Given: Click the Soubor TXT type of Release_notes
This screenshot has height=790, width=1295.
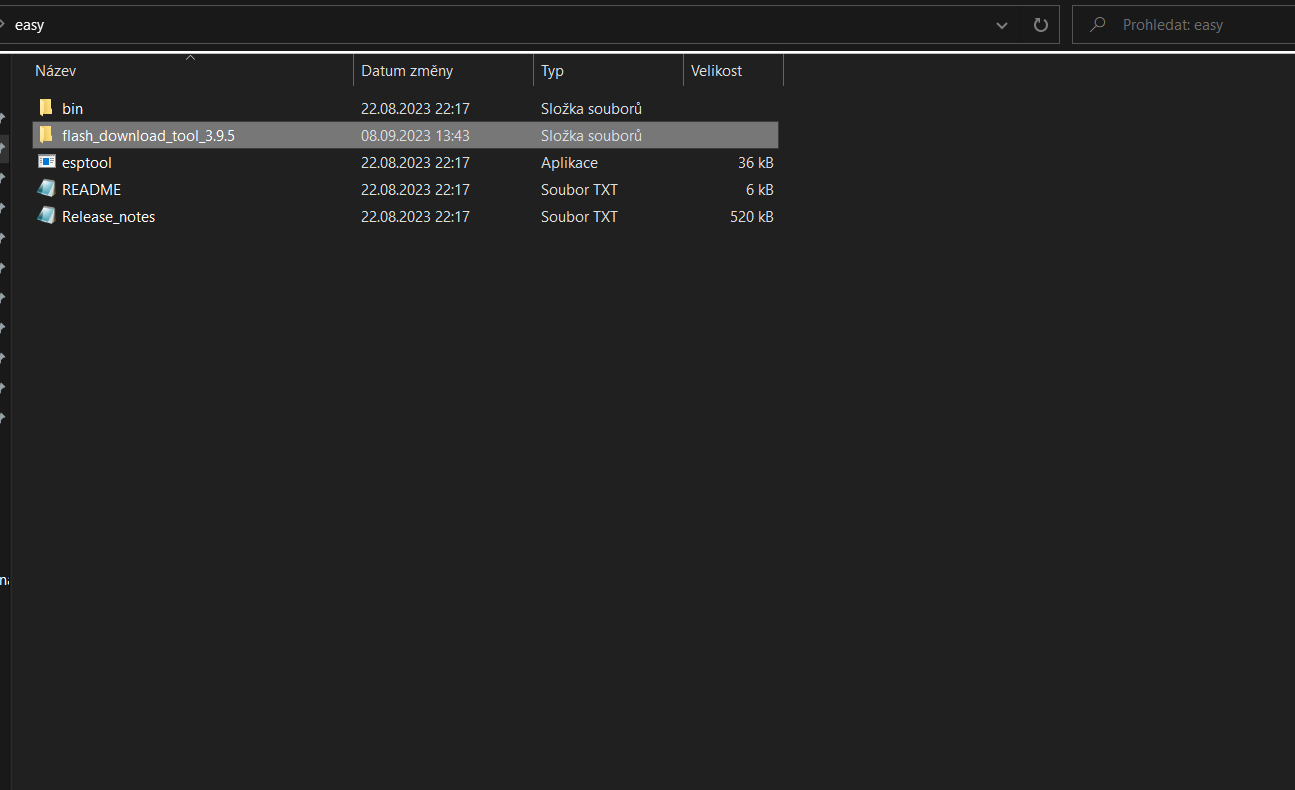Looking at the screenshot, I should coord(579,216).
